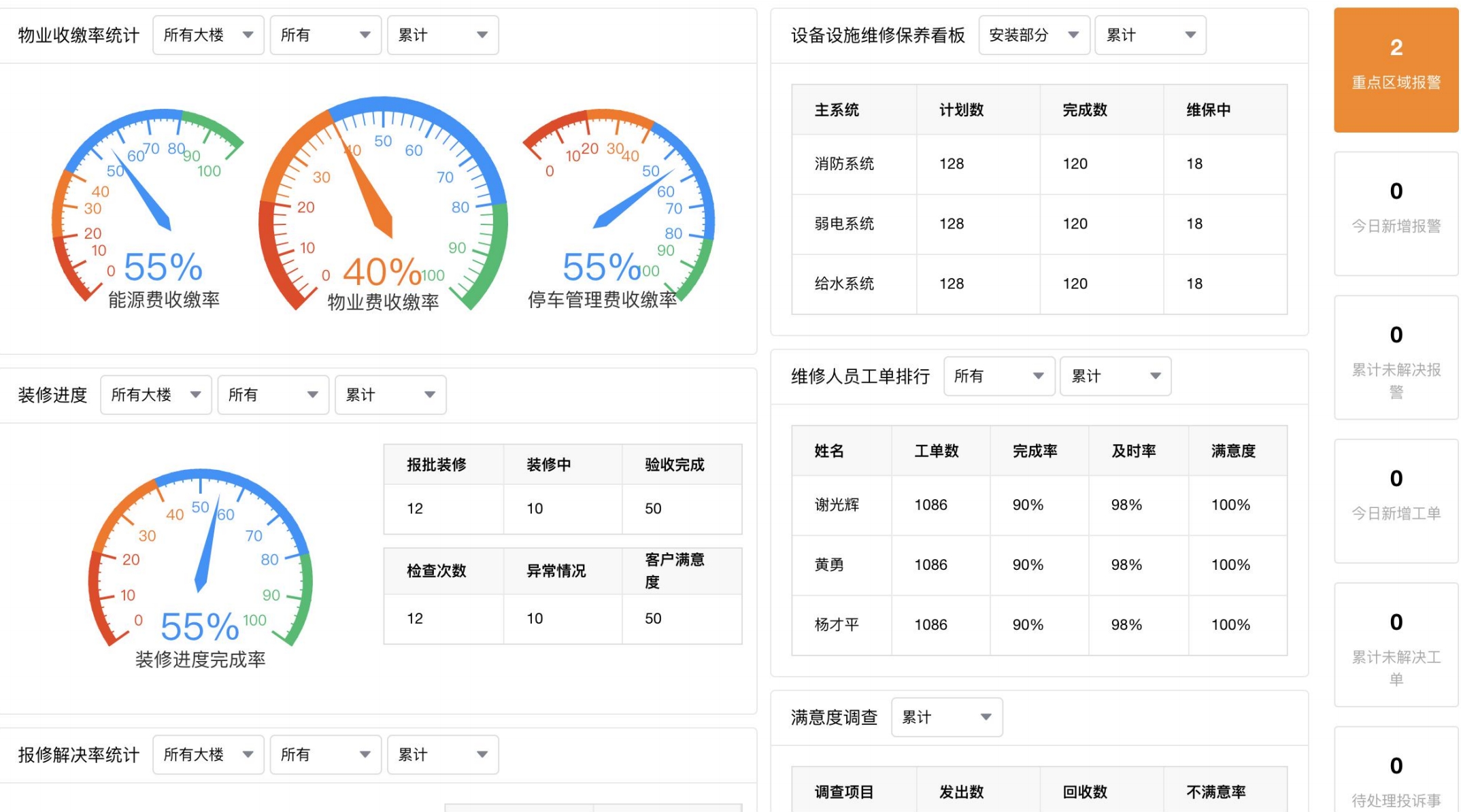The width and height of the screenshot is (1461, 812).
Task: Click the 今日新增报警 counter card
Action: (1396, 213)
